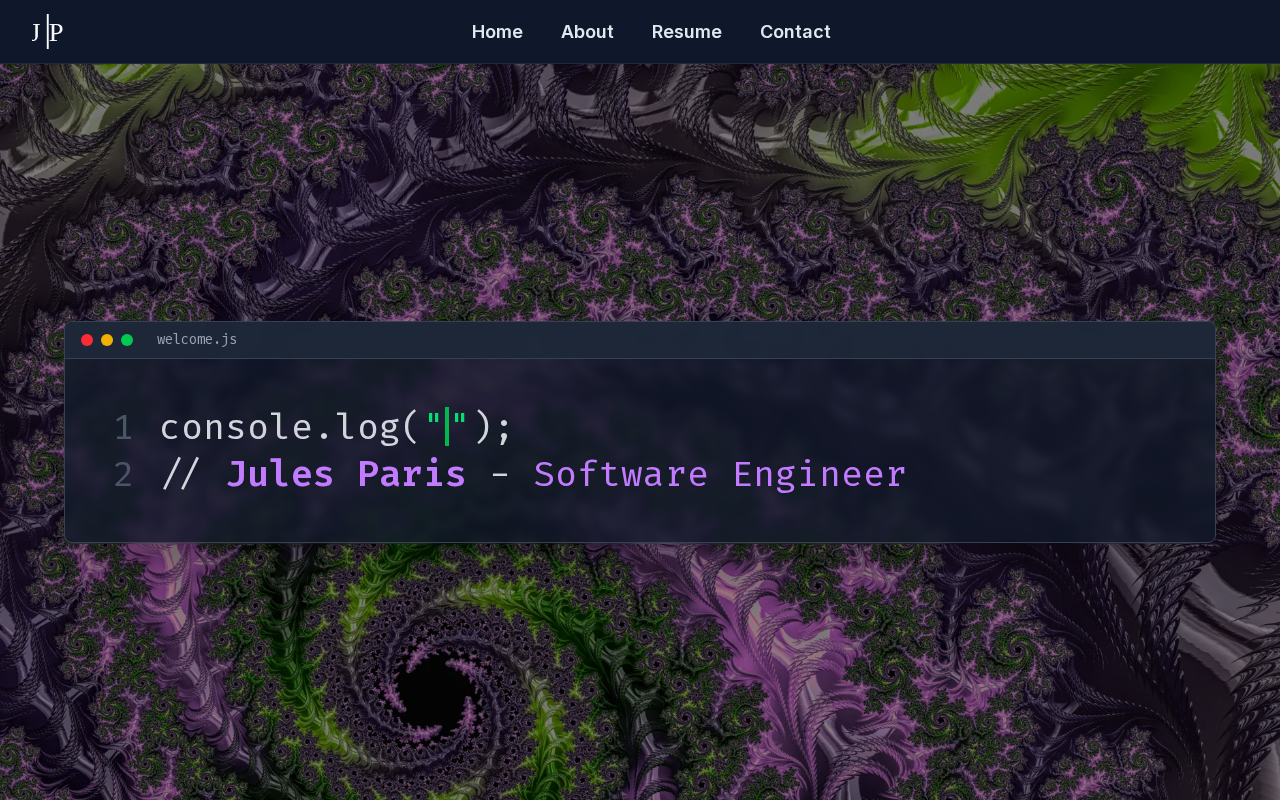
Task: Click line number 1 in the gutter
Action: point(123,428)
